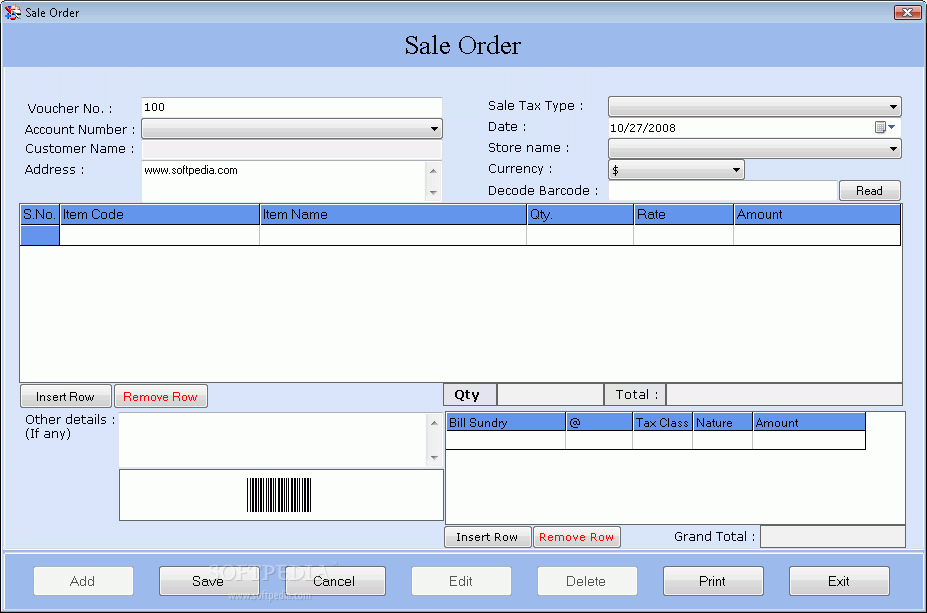
Task: Click the barcode image preview
Action: tap(279, 495)
